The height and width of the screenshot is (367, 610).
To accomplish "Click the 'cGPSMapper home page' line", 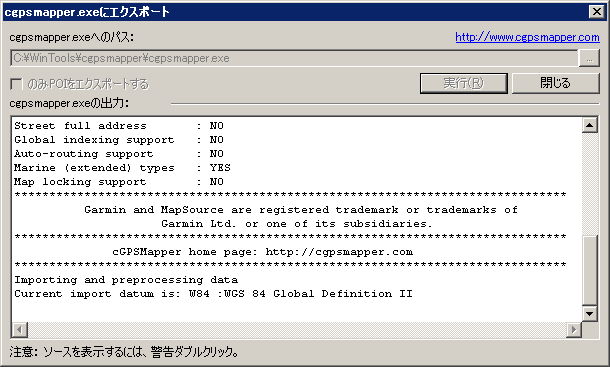I will [263, 252].
